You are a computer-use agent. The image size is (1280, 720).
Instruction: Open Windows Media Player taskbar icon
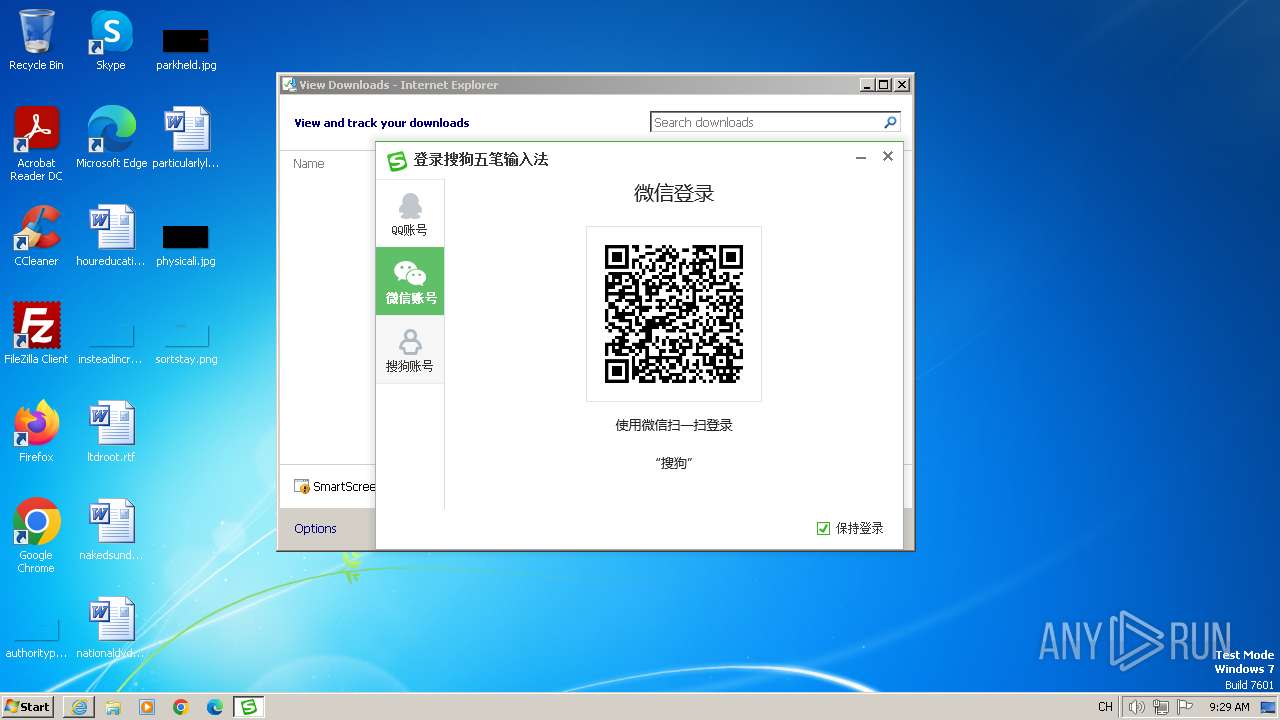tap(147, 706)
